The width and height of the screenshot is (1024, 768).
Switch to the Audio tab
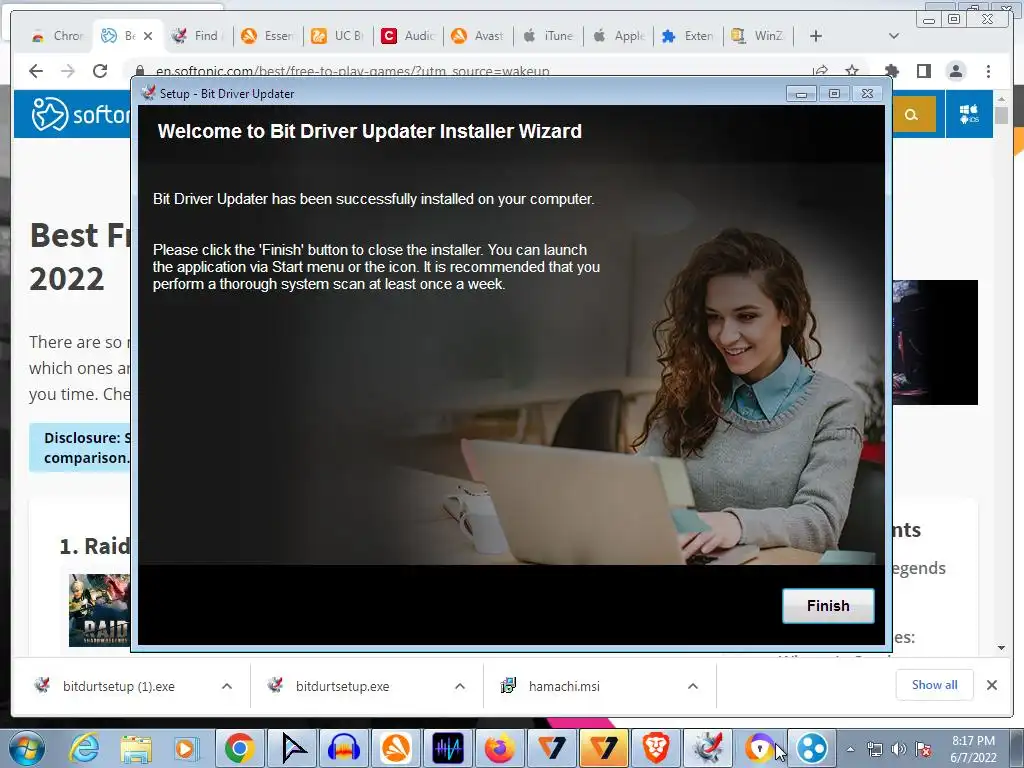pyautogui.click(x=408, y=36)
